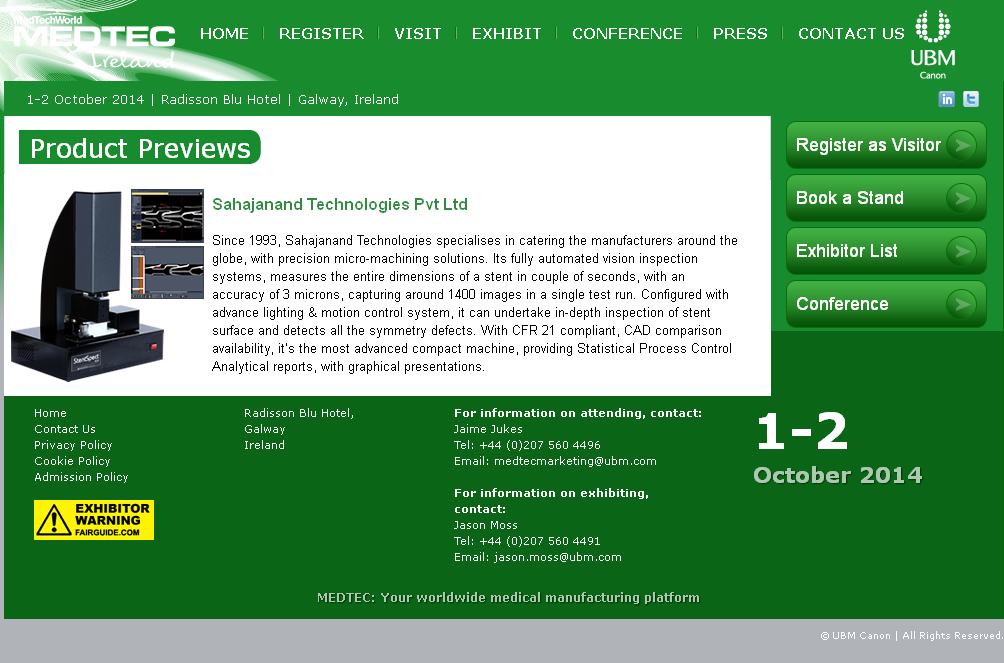1004x663 pixels.
Task: Click the upper stent inspection screenshot thumbnail
Action: (x=168, y=216)
